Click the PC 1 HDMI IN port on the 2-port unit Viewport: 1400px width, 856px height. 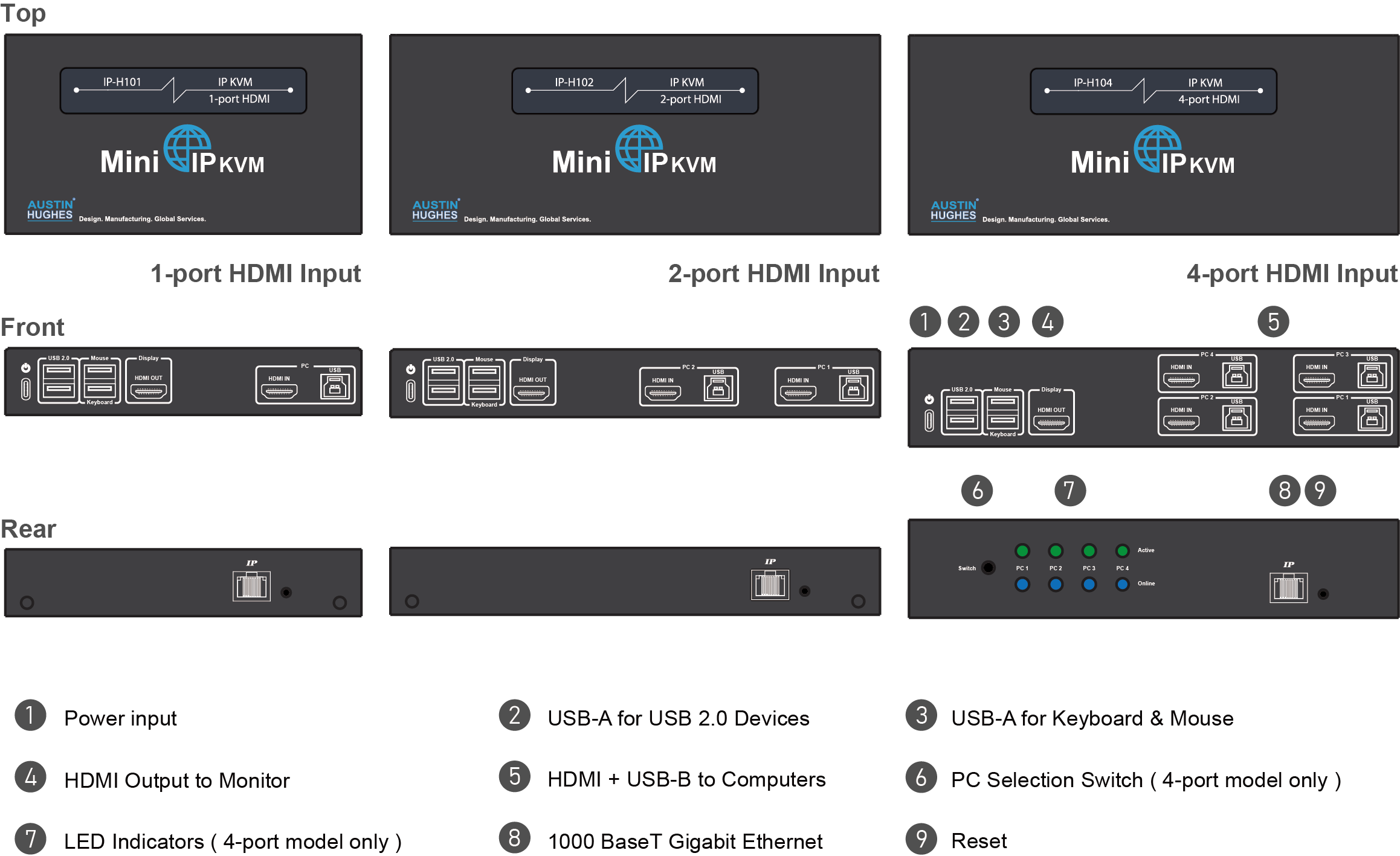(x=798, y=393)
